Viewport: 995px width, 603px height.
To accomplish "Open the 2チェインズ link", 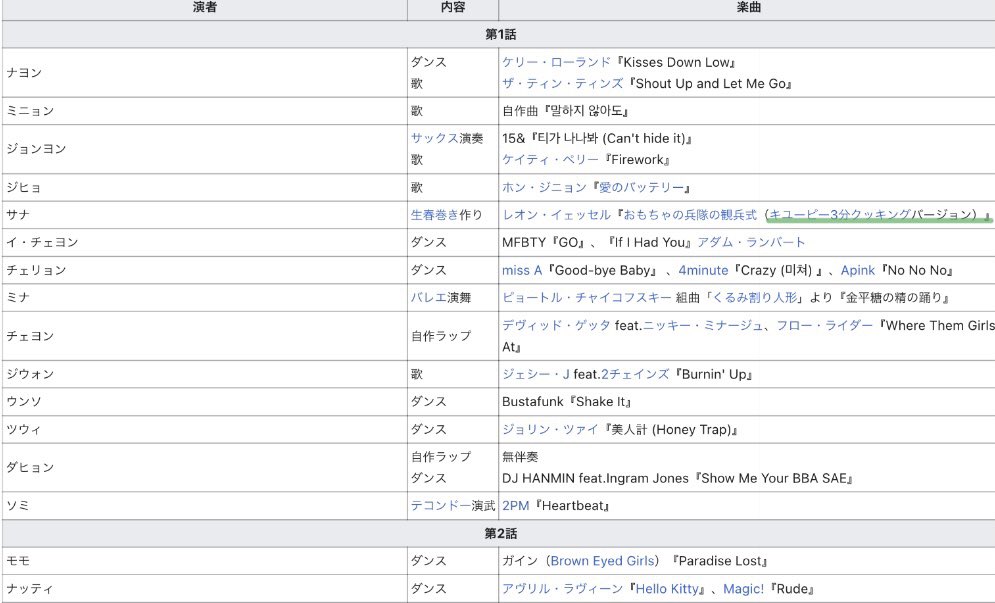I will (635, 374).
